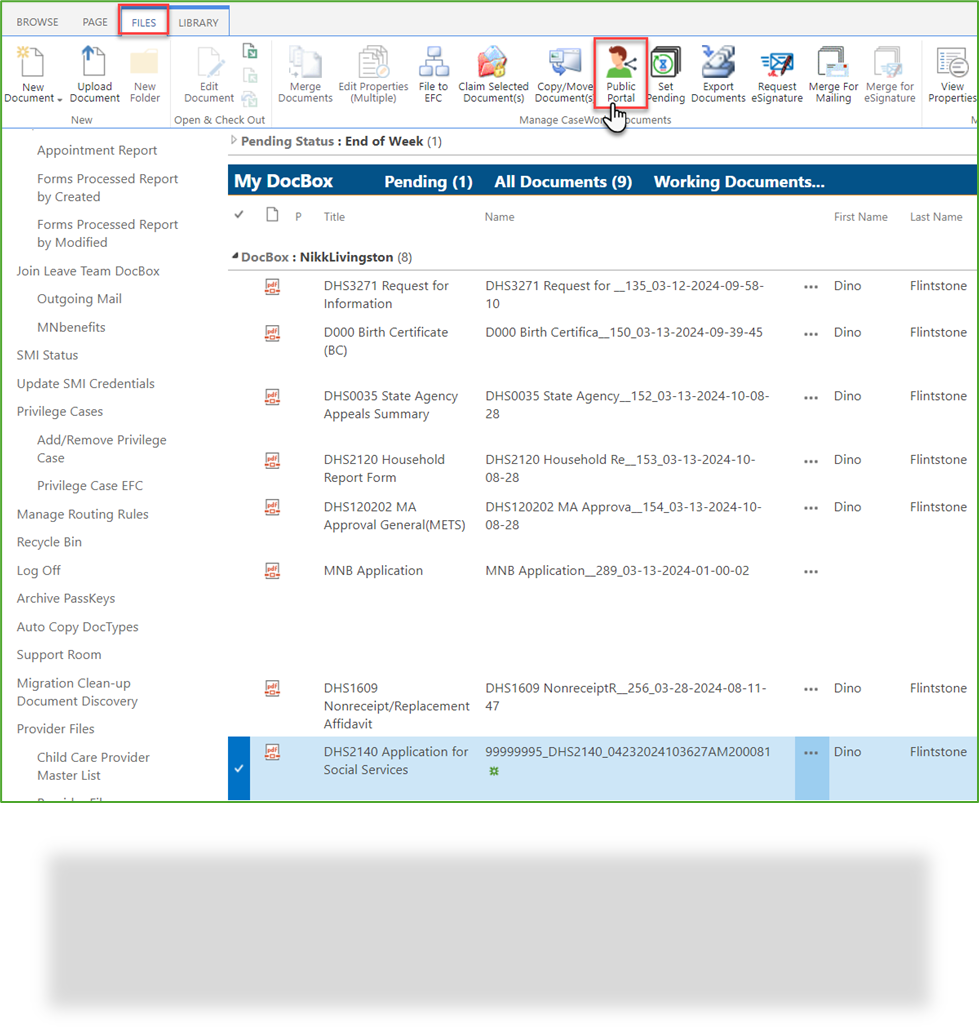
Task: Open the ellipsis menu on MNB Application row
Action: 810,570
